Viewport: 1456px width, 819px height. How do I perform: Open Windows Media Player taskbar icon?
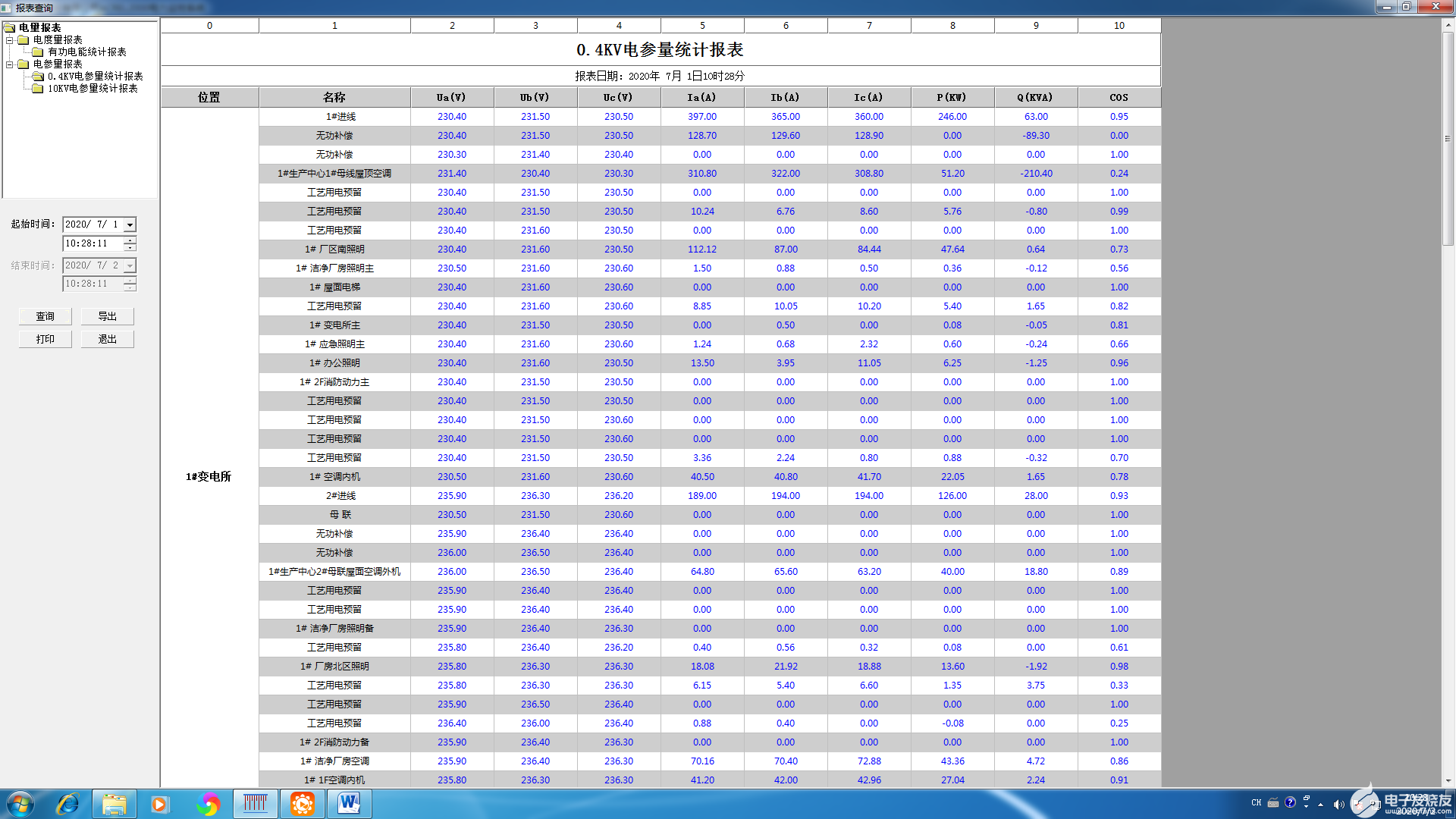159,804
